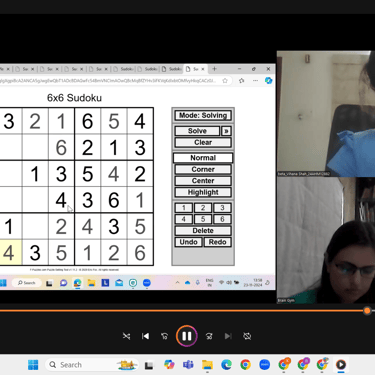Open Media Player icon on bottom taskbar
The image size is (375, 375).
click(341, 365)
